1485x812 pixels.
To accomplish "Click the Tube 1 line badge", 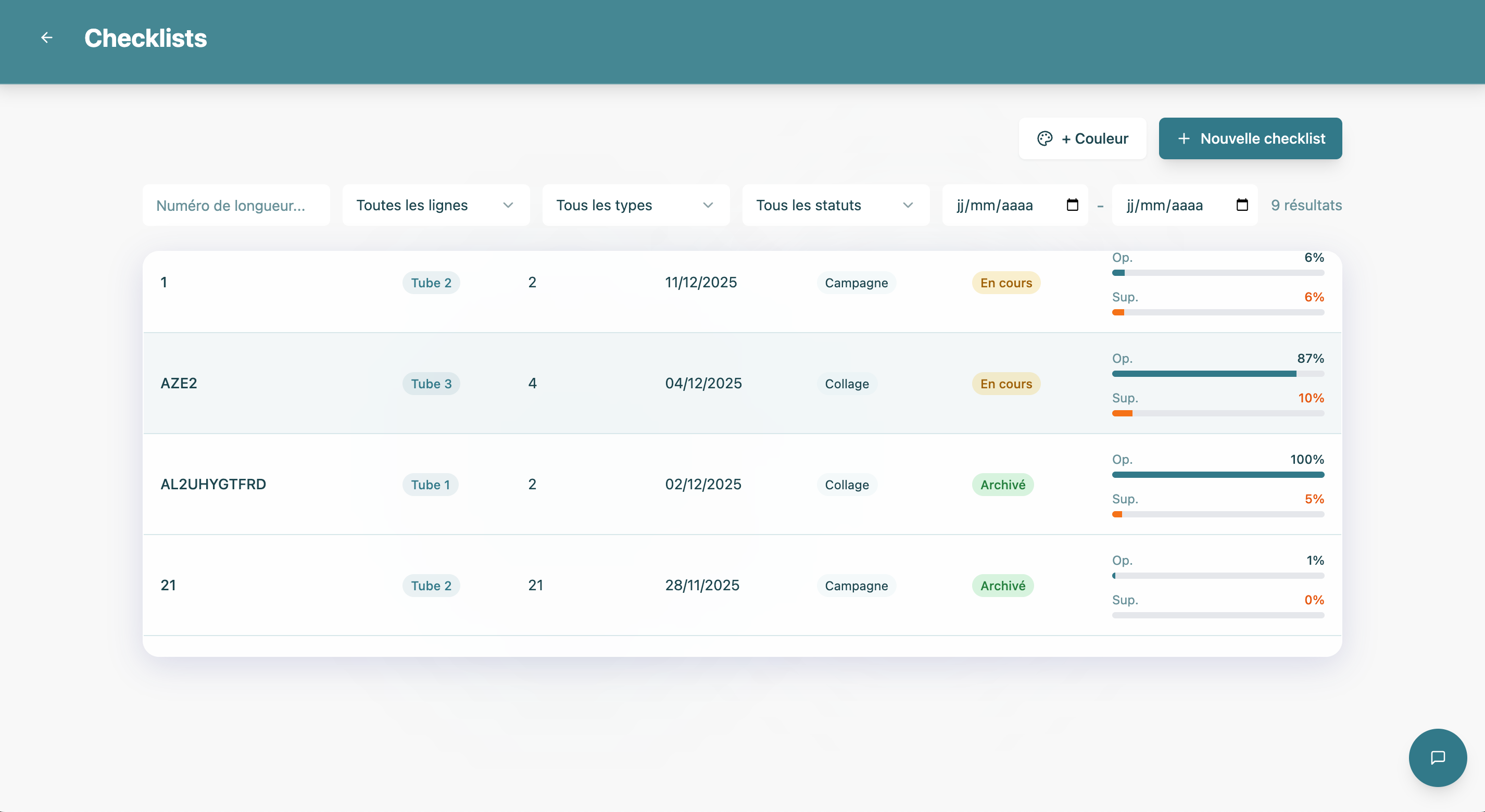I will [430, 485].
